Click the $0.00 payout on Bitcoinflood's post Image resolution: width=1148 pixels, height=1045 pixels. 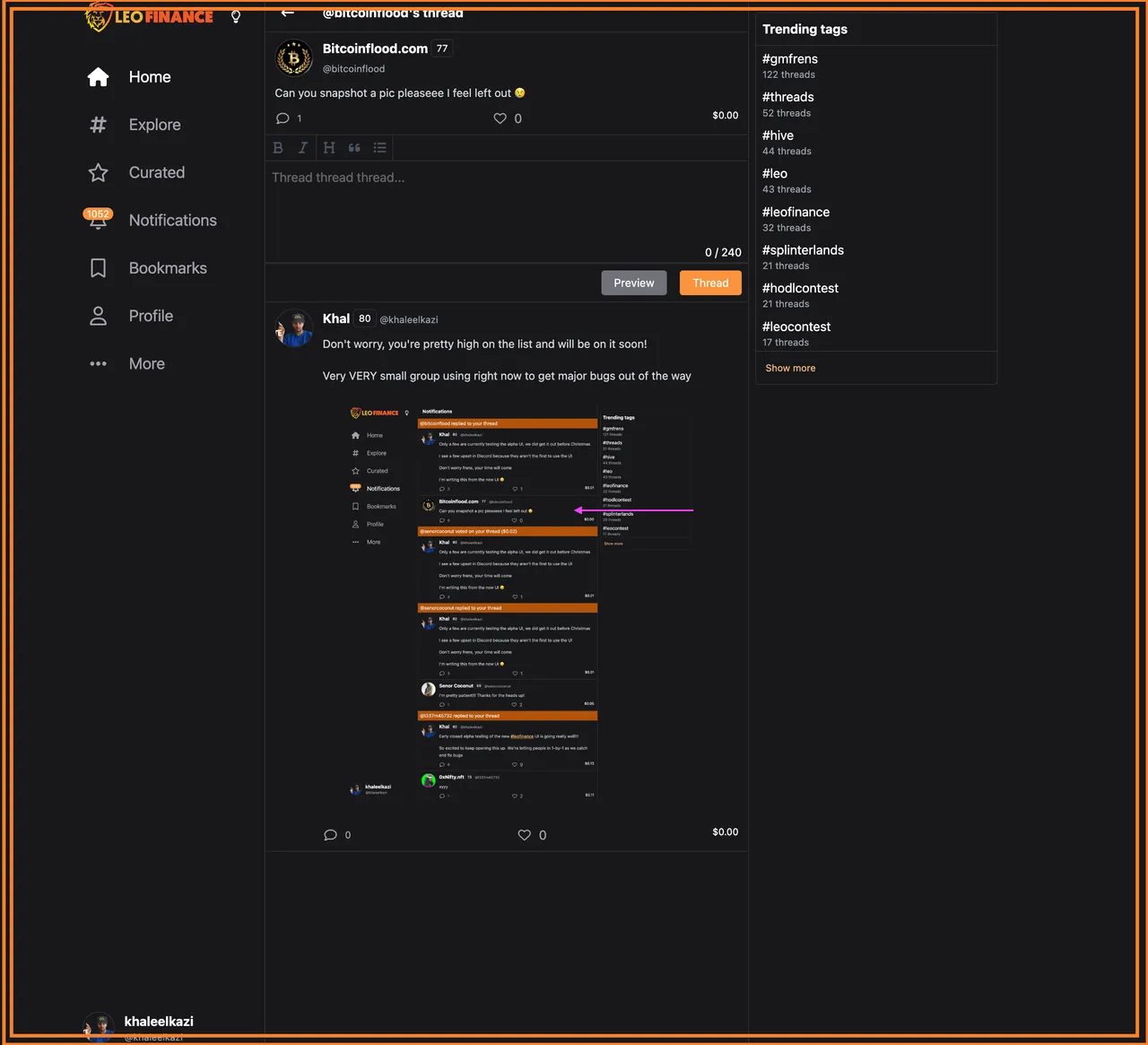[x=726, y=116]
